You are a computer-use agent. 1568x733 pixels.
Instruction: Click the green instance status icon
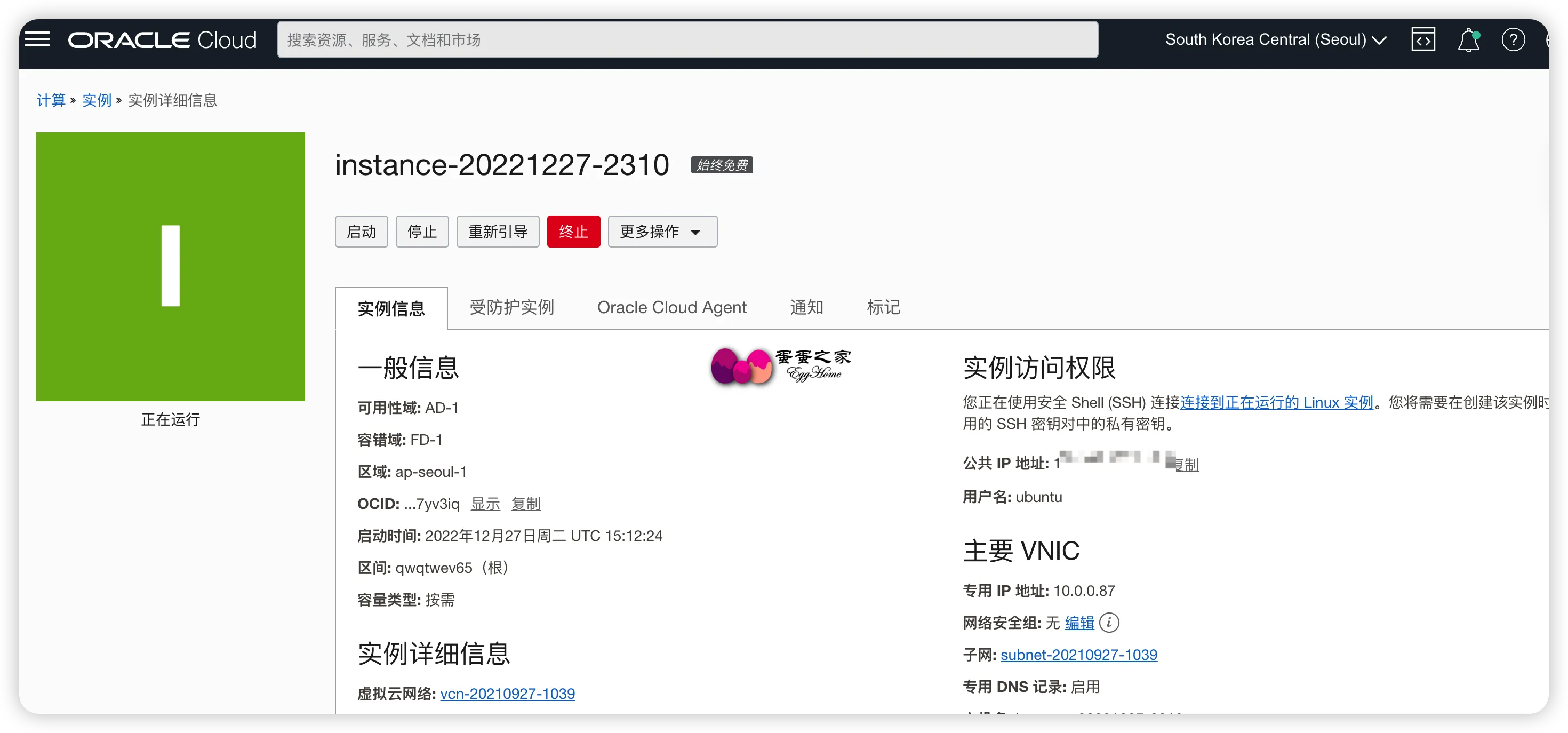point(171,266)
